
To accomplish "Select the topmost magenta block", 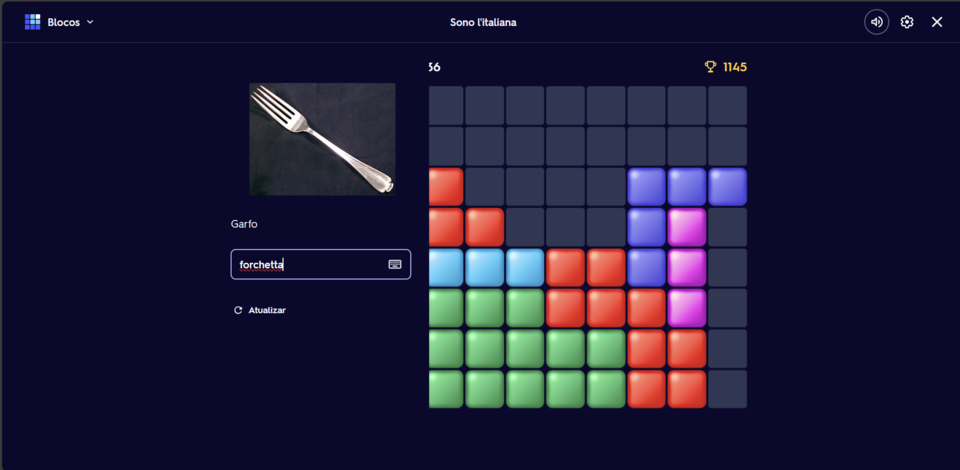I will coord(687,227).
